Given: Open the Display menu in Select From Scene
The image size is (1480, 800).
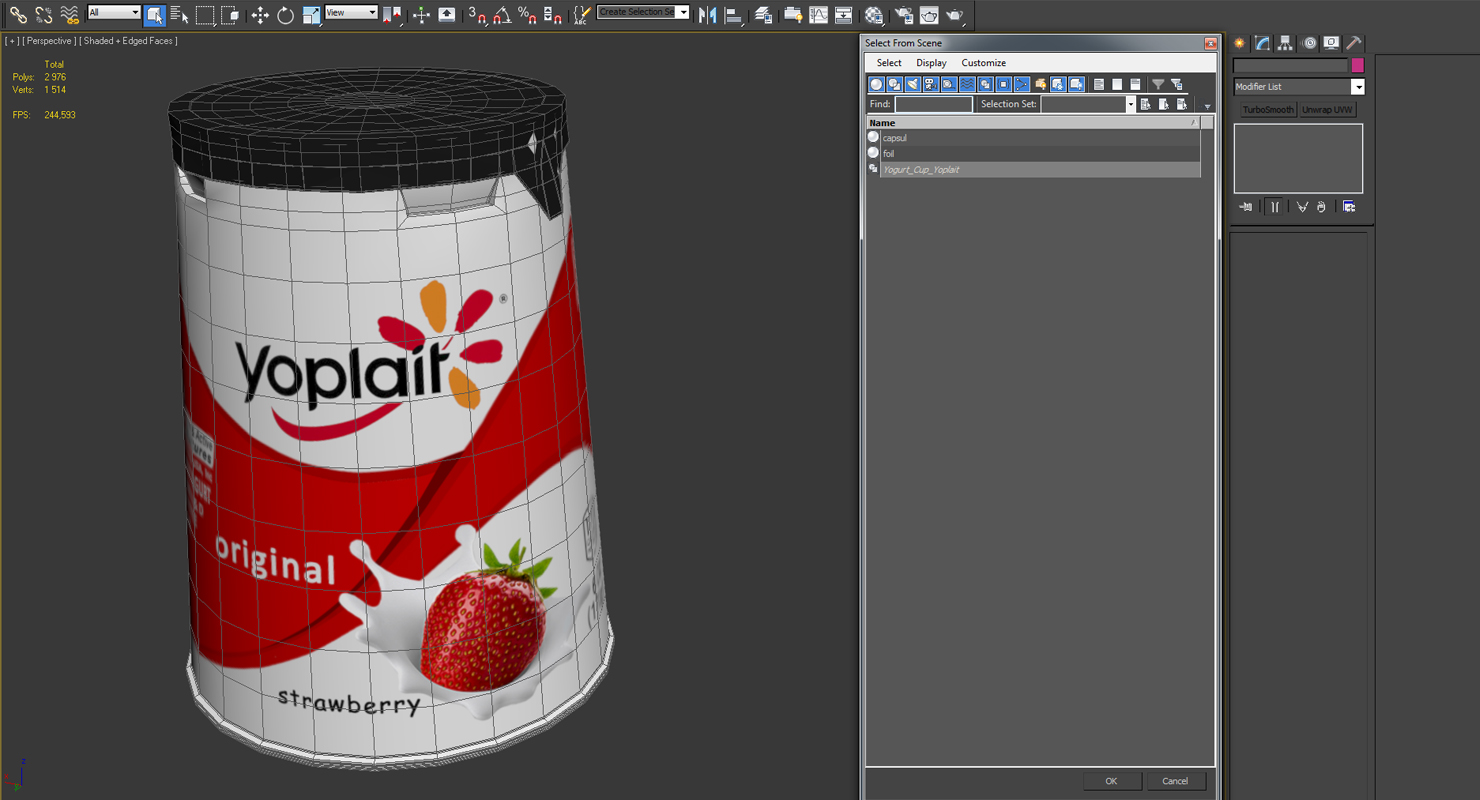Looking at the screenshot, I should pyautogui.click(x=931, y=63).
